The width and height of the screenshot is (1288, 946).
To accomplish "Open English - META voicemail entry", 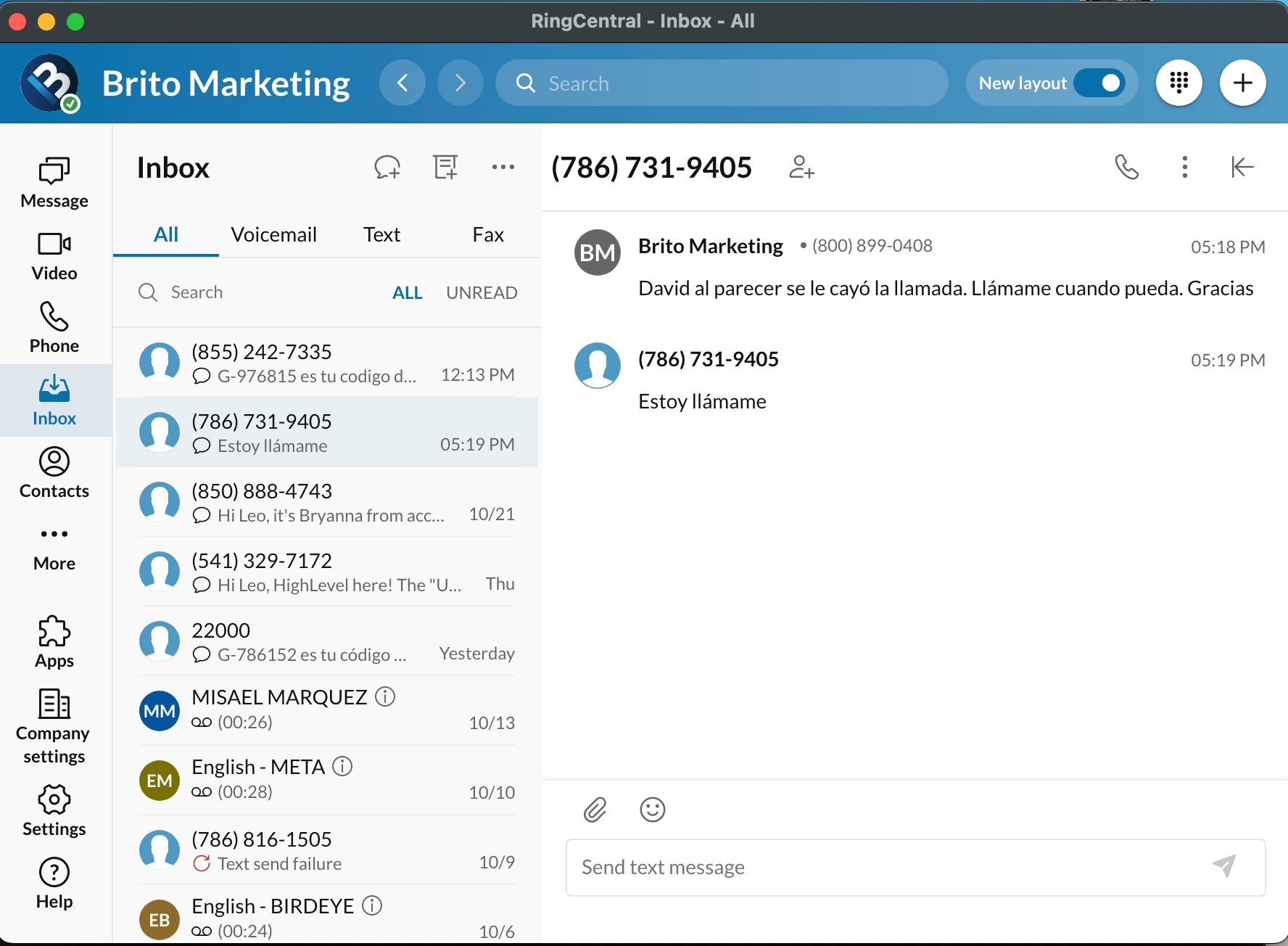I will click(327, 781).
